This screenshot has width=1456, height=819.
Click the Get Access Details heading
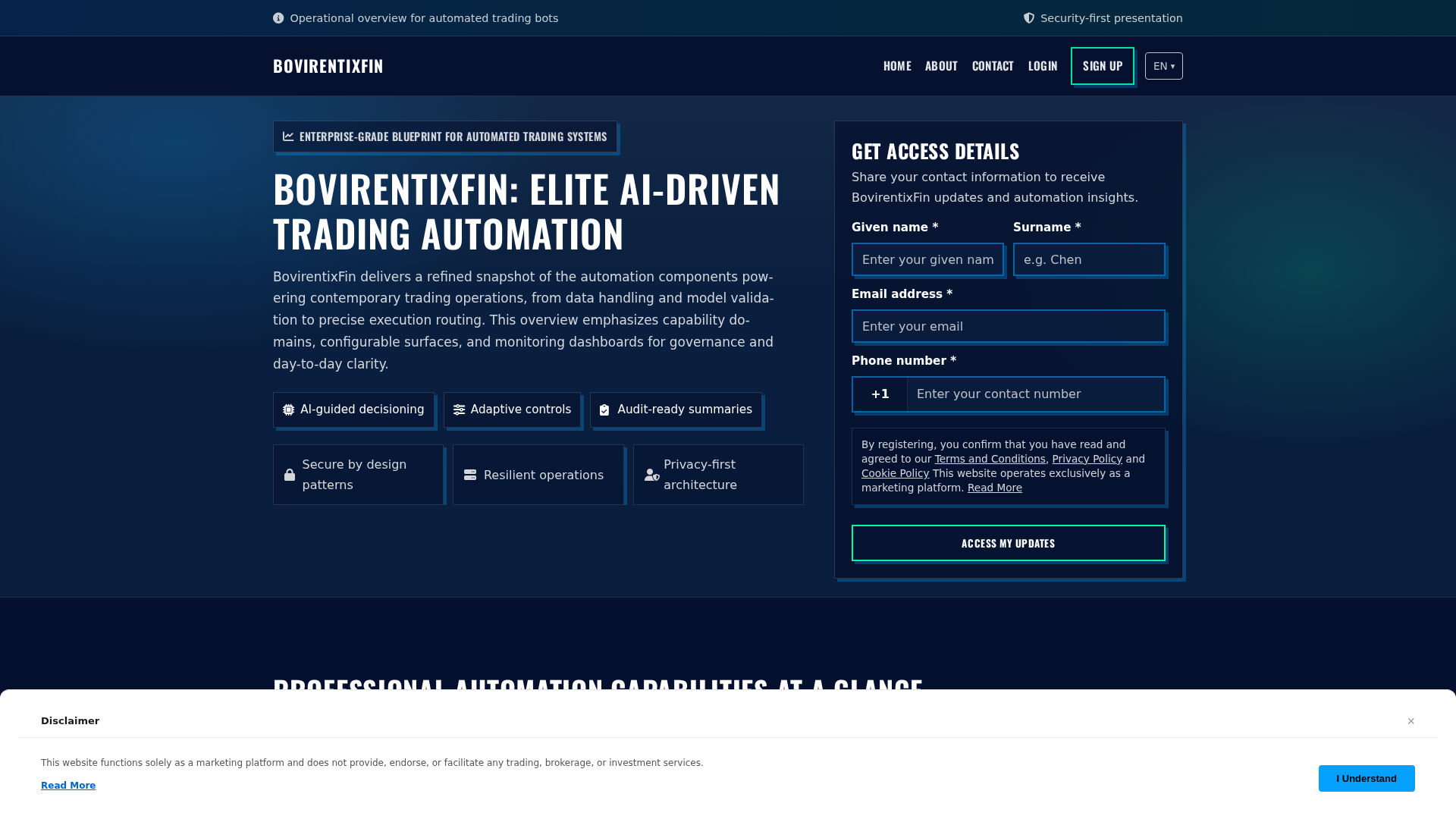[935, 152]
